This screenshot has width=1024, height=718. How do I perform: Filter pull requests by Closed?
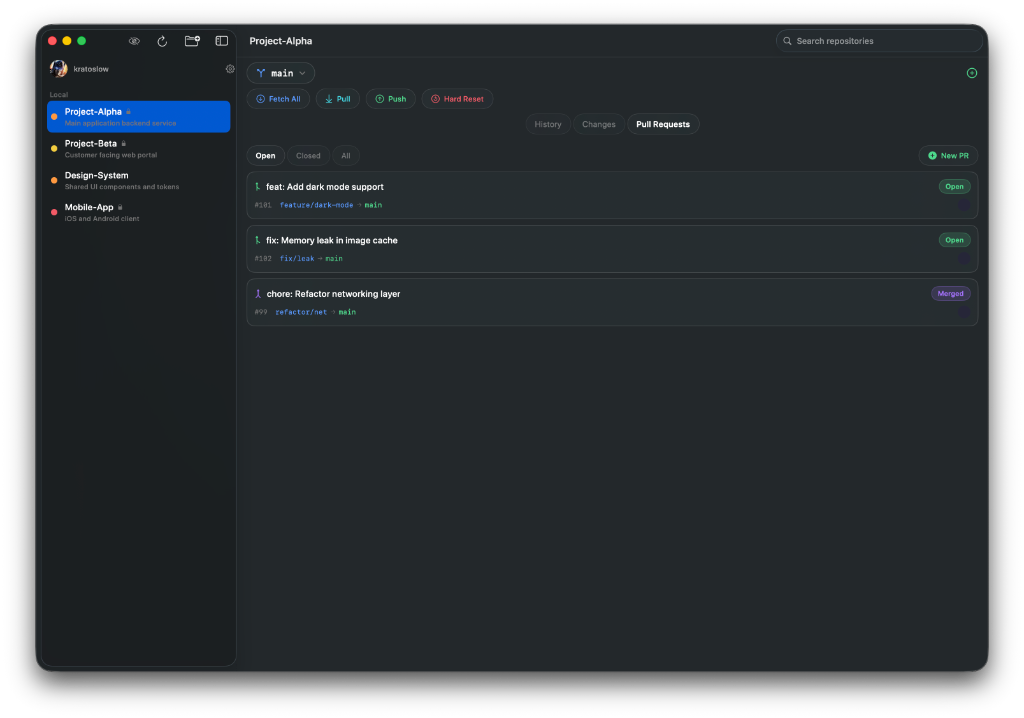tap(308, 155)
